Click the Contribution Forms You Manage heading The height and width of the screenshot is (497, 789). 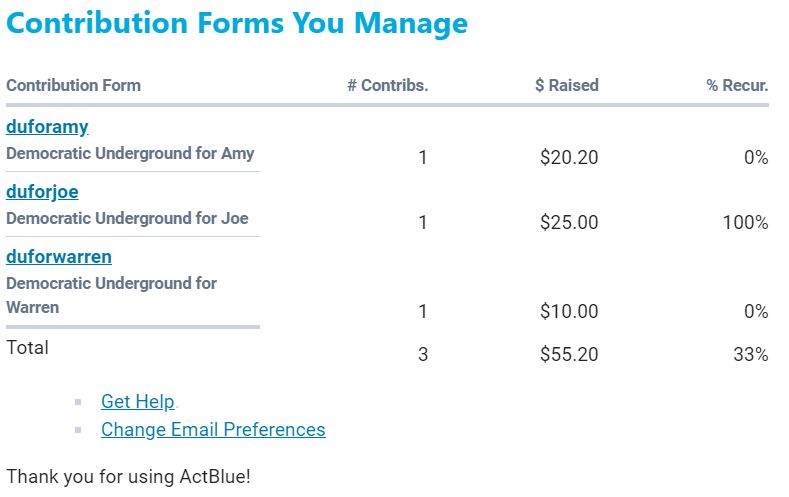click(x=237, y=23)
